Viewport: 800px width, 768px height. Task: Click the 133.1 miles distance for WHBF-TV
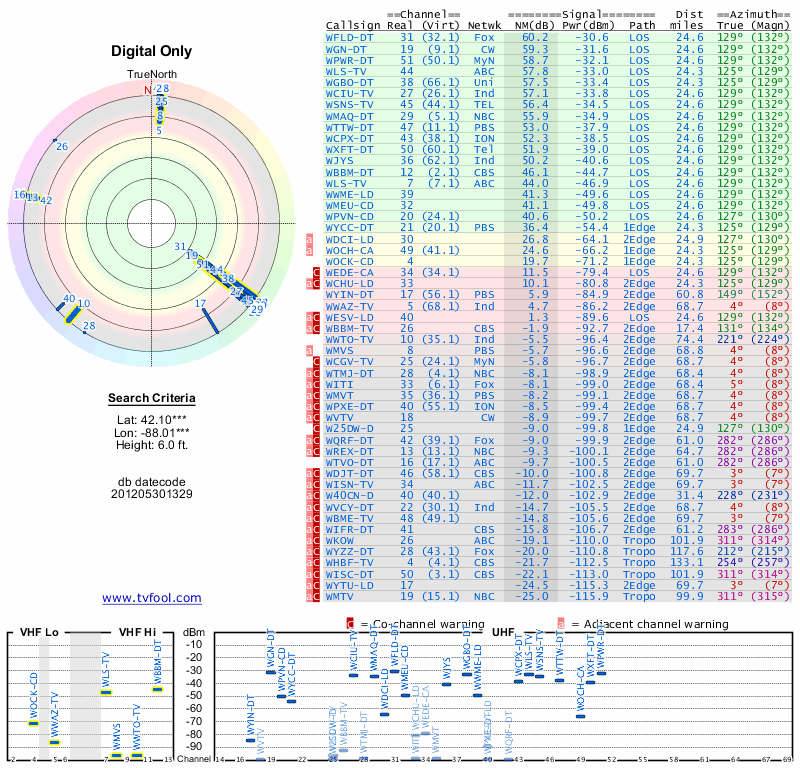tap(686, 562)
